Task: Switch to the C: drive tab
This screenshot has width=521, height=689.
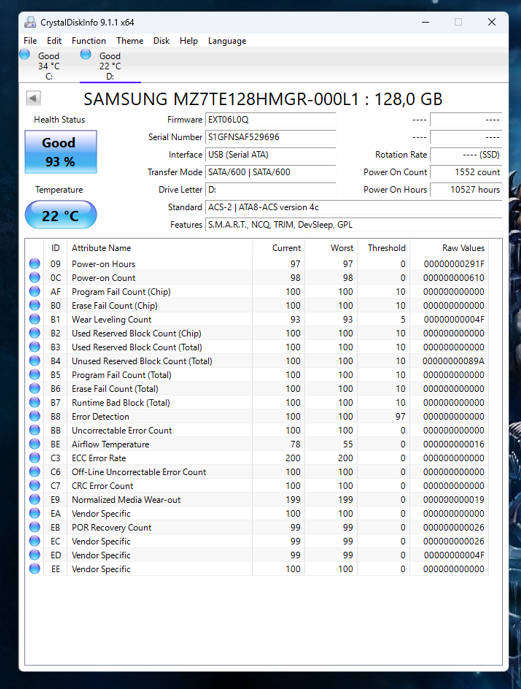Action: 48,66
